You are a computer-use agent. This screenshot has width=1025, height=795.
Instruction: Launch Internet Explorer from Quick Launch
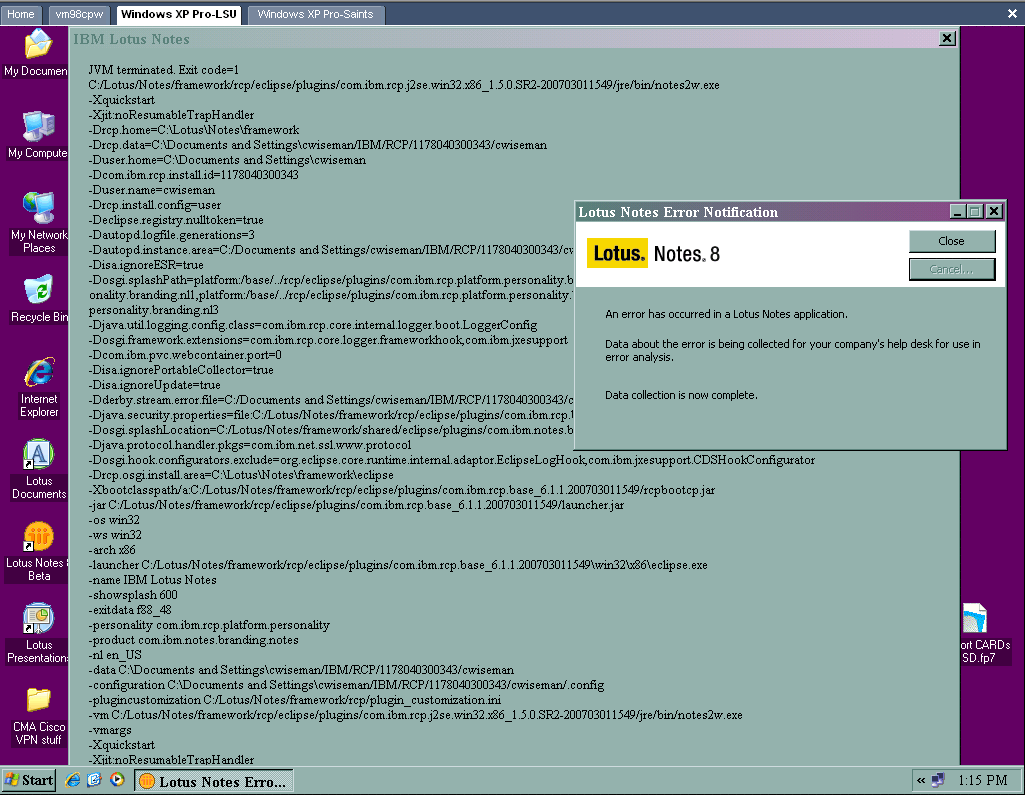click(x=73, y=780)
